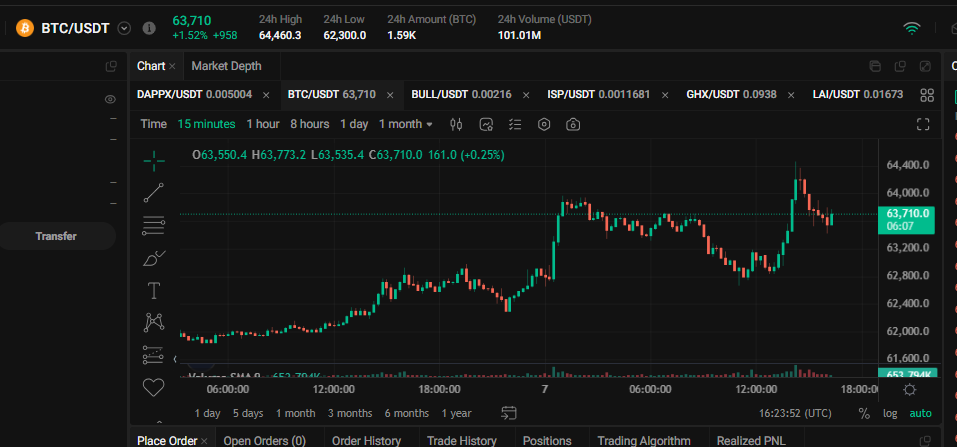Open the Order History tab
Viewport: 957px width, 447px height.
pos(366,440)
